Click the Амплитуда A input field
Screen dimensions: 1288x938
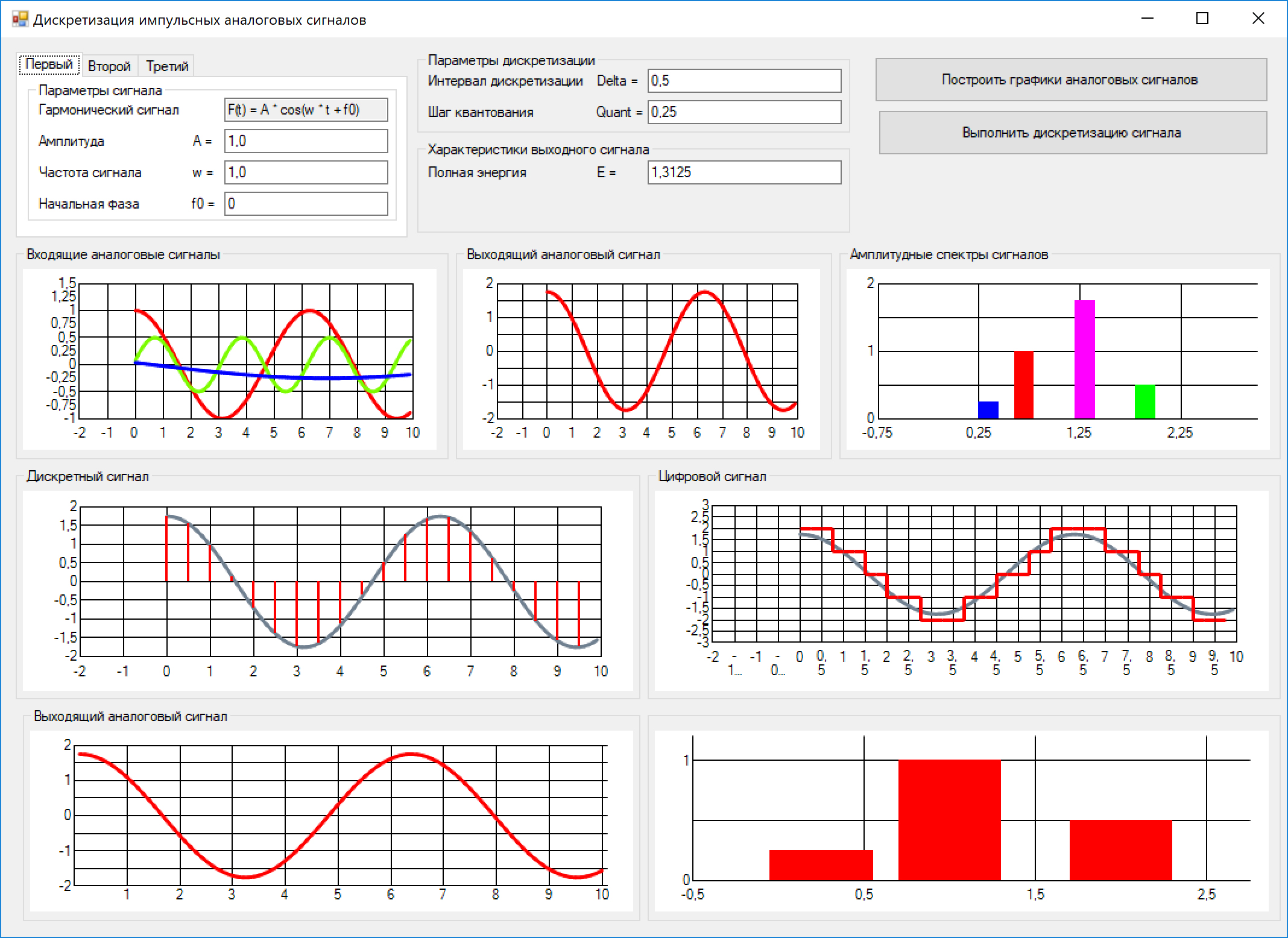[x=306, y=141]
